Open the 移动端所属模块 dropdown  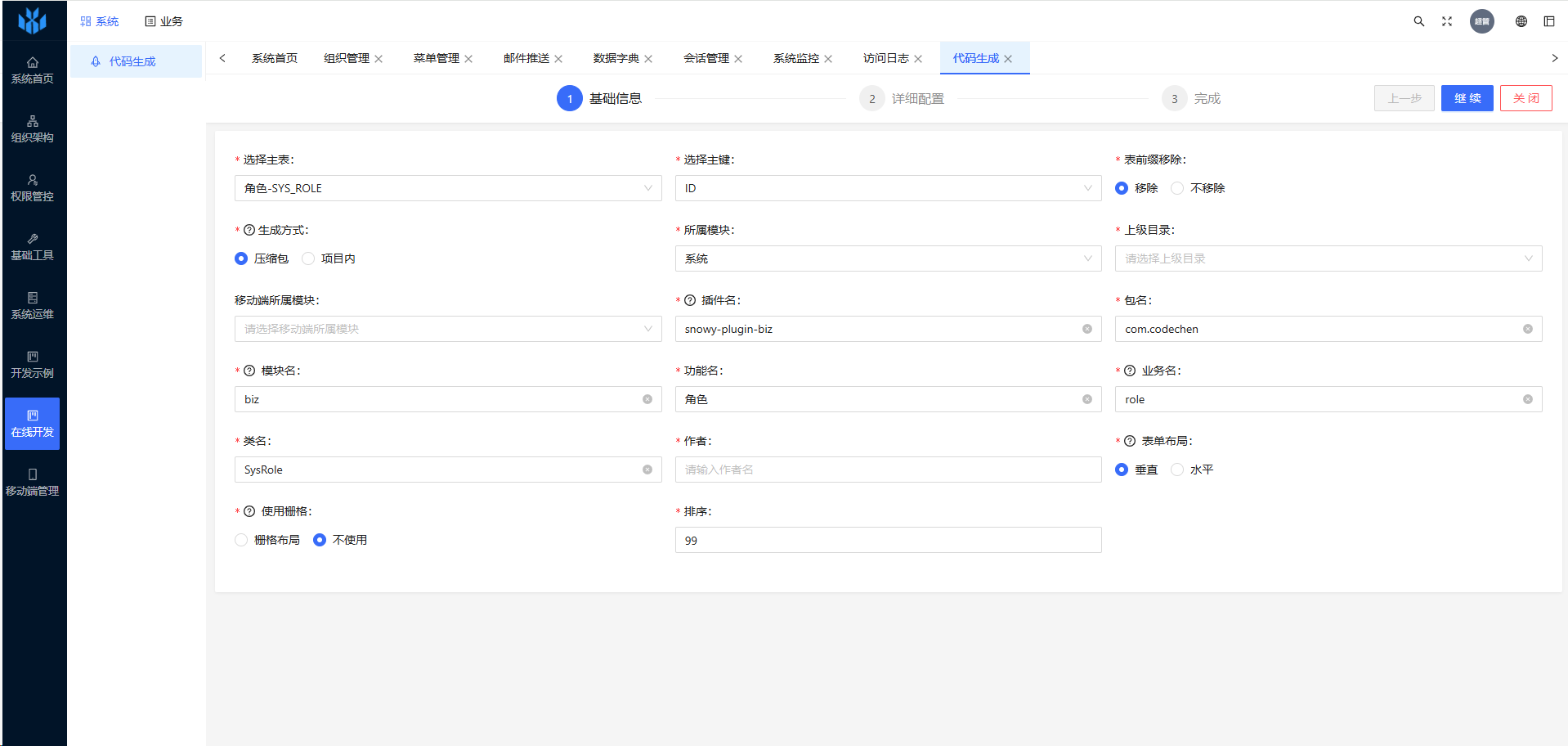[x=447, y=329]
